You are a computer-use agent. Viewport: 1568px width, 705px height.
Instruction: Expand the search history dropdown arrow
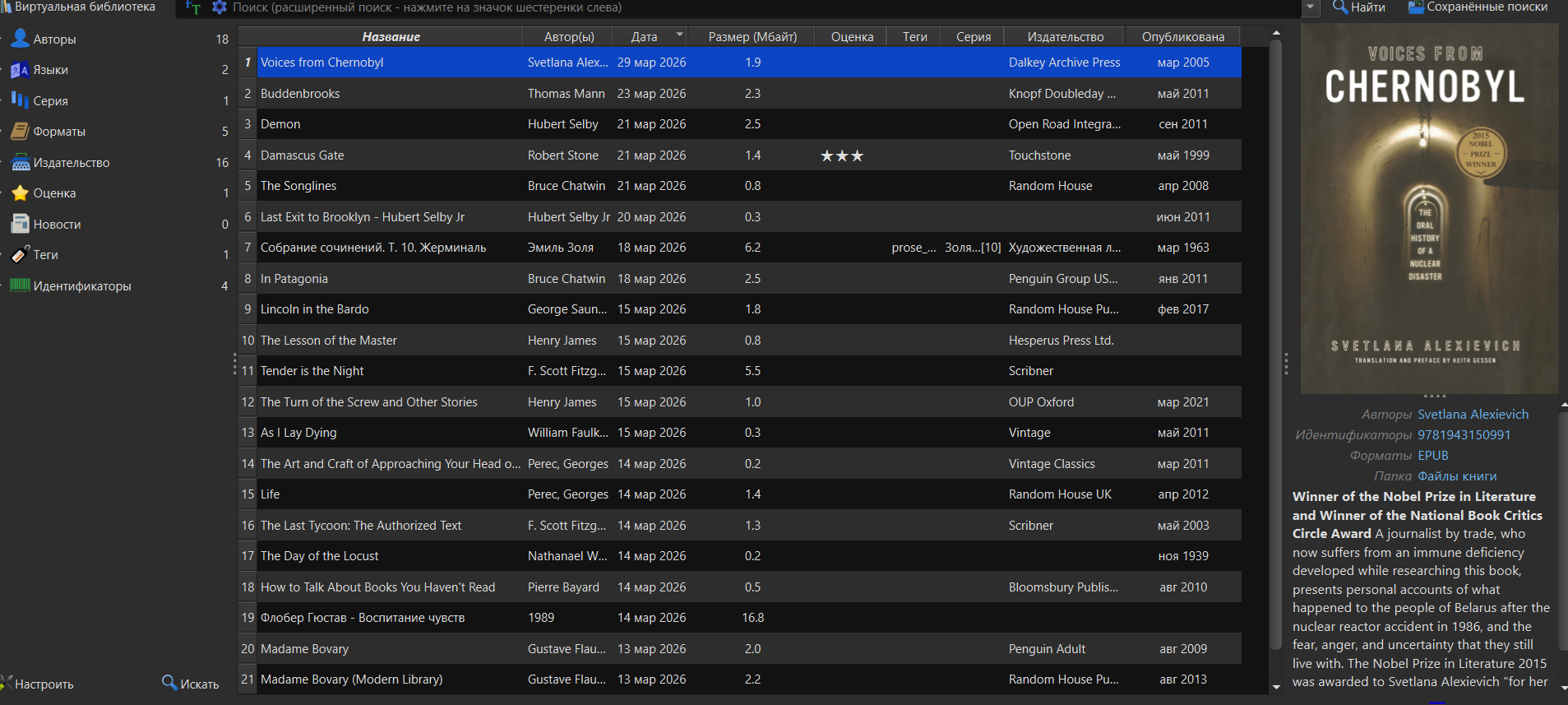[x=1310, y=7]
